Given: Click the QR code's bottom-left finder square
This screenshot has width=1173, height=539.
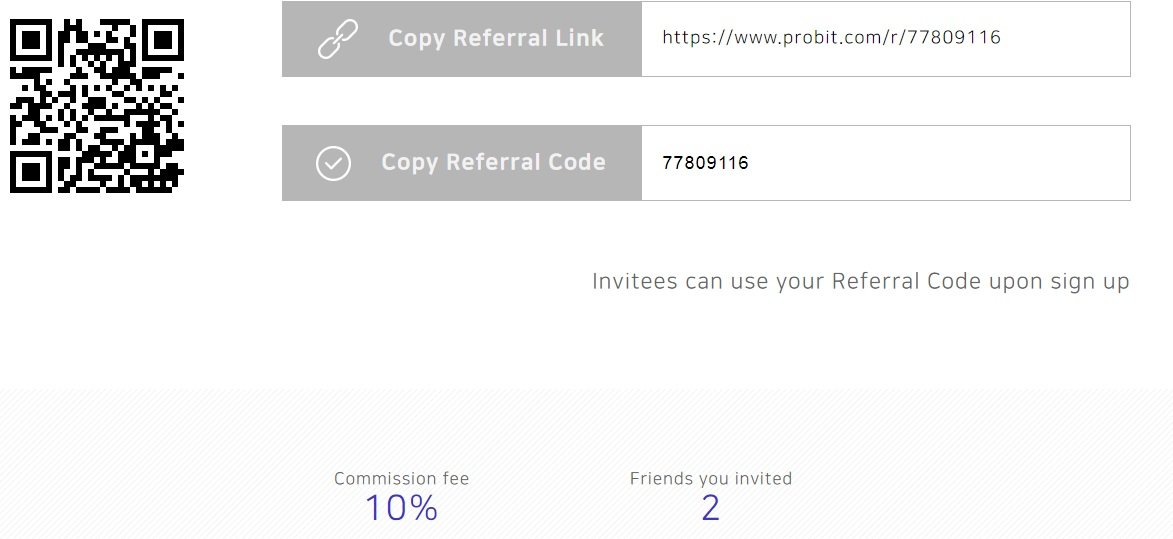Looking at the screenshot, I should (x=31, y=172).
